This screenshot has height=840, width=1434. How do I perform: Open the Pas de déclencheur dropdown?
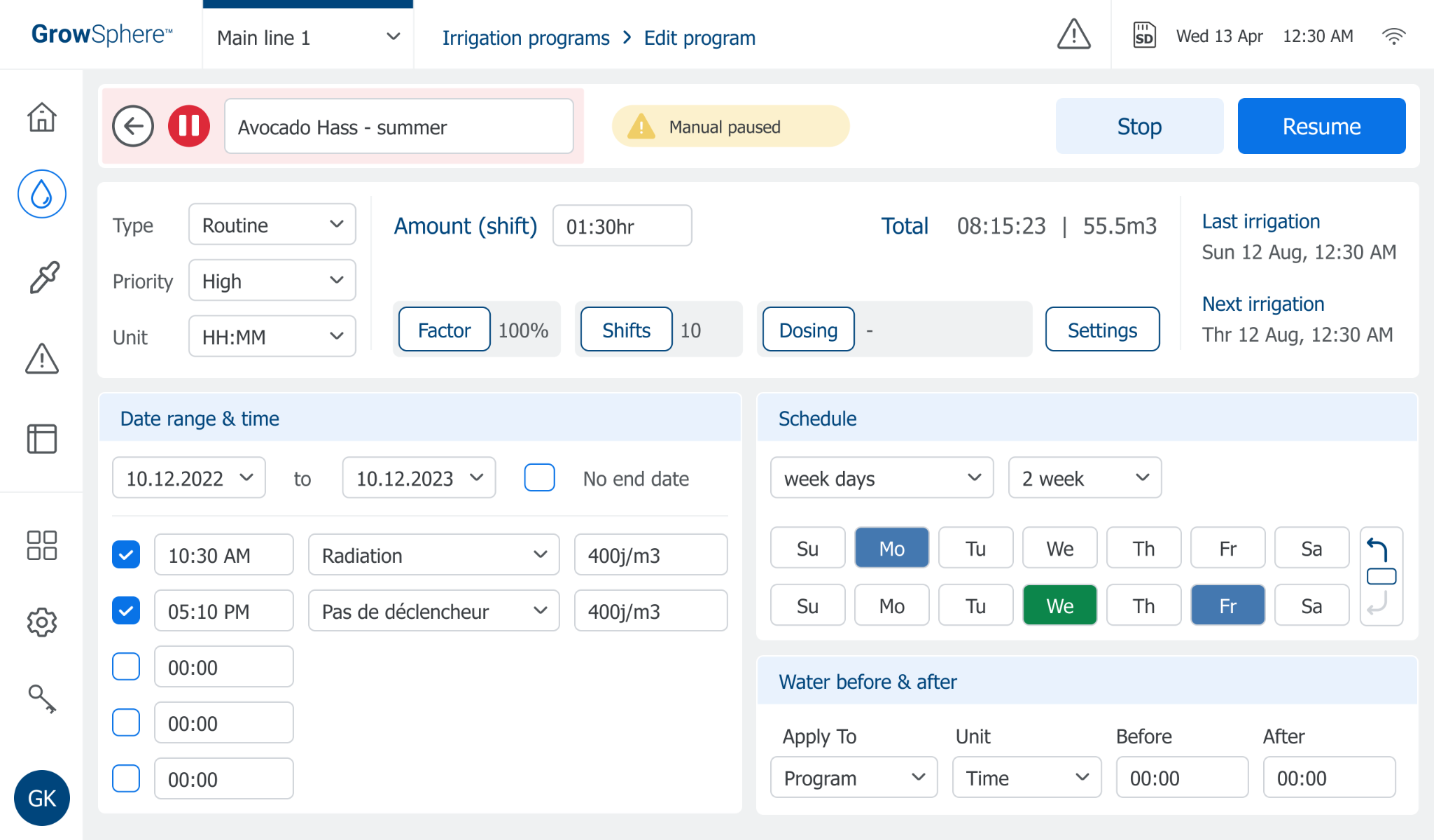coord(434,610)
